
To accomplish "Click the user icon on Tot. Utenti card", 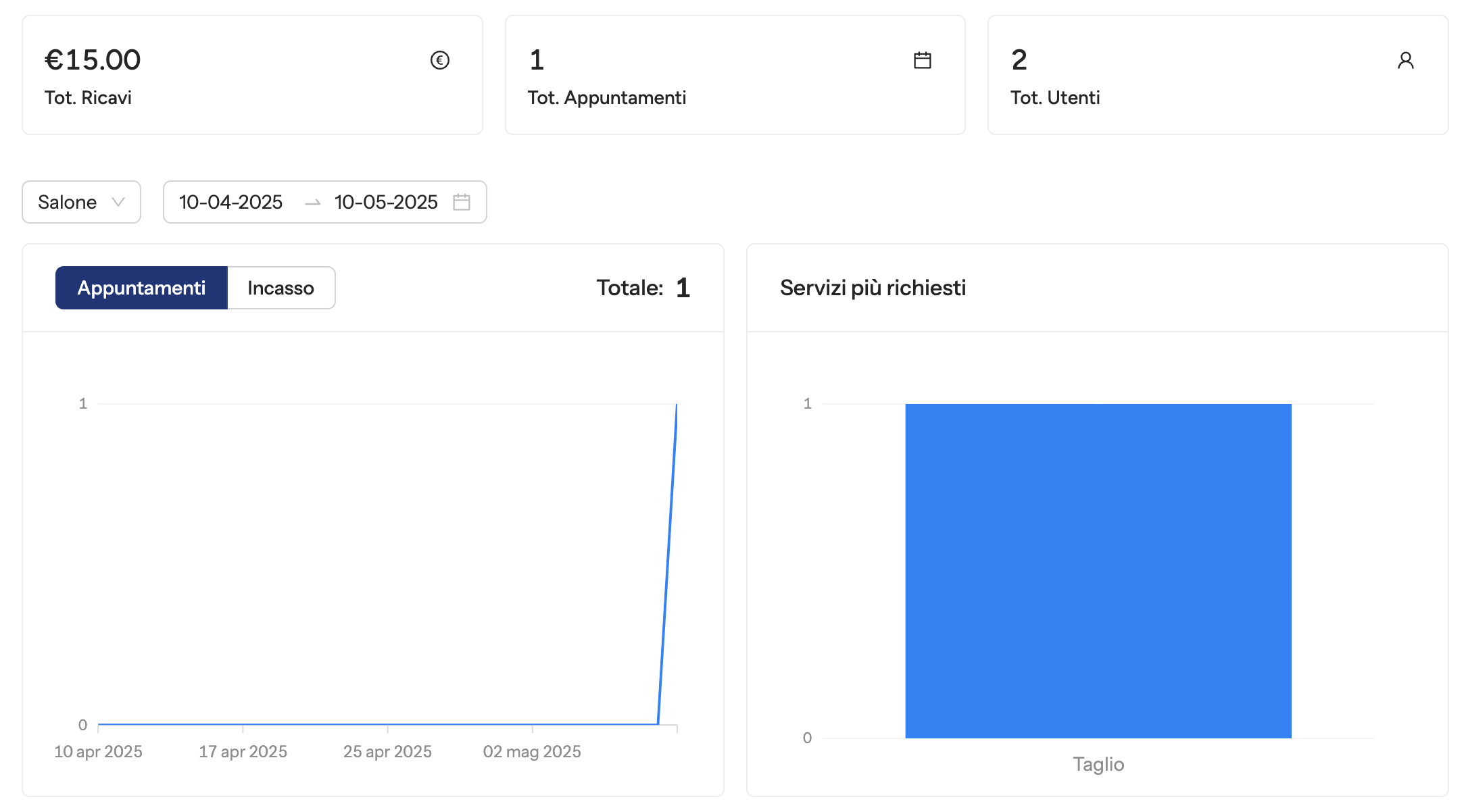I will pyautogui.click(x=1406, y=60).
